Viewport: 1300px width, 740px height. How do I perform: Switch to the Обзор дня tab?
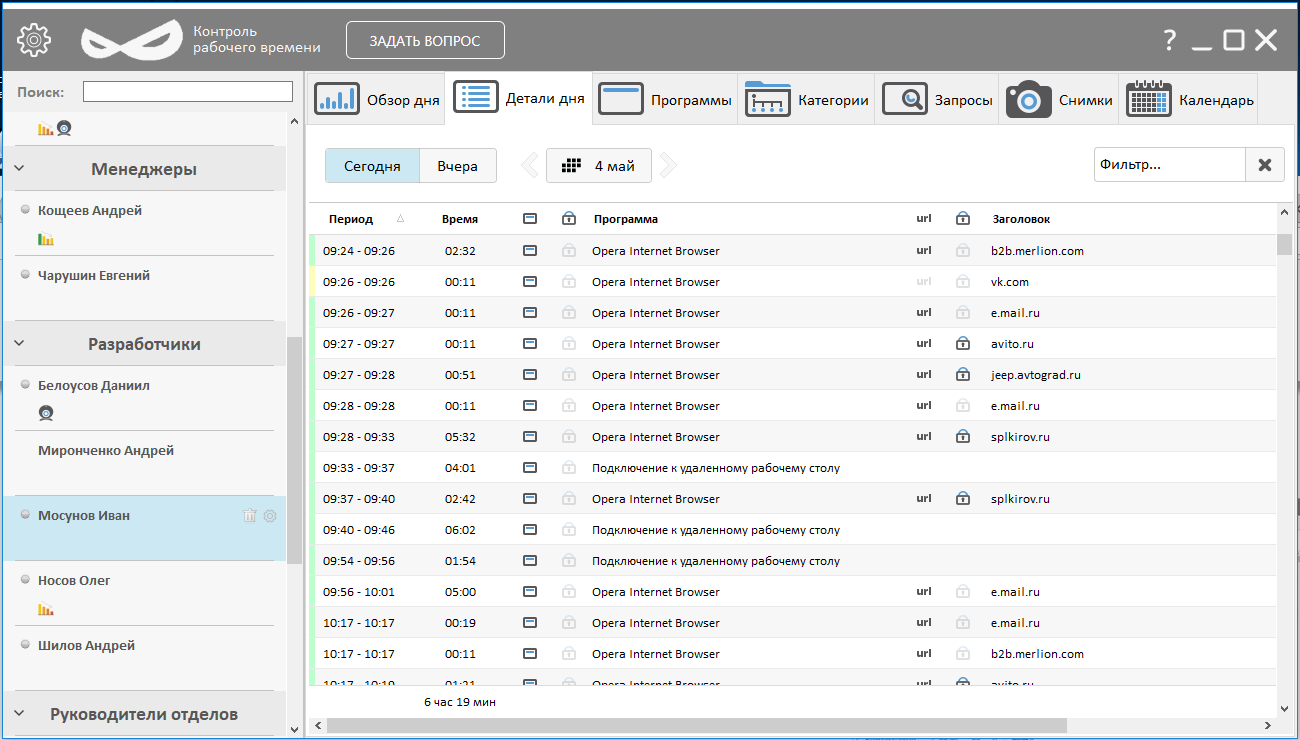tap(378, 100)
